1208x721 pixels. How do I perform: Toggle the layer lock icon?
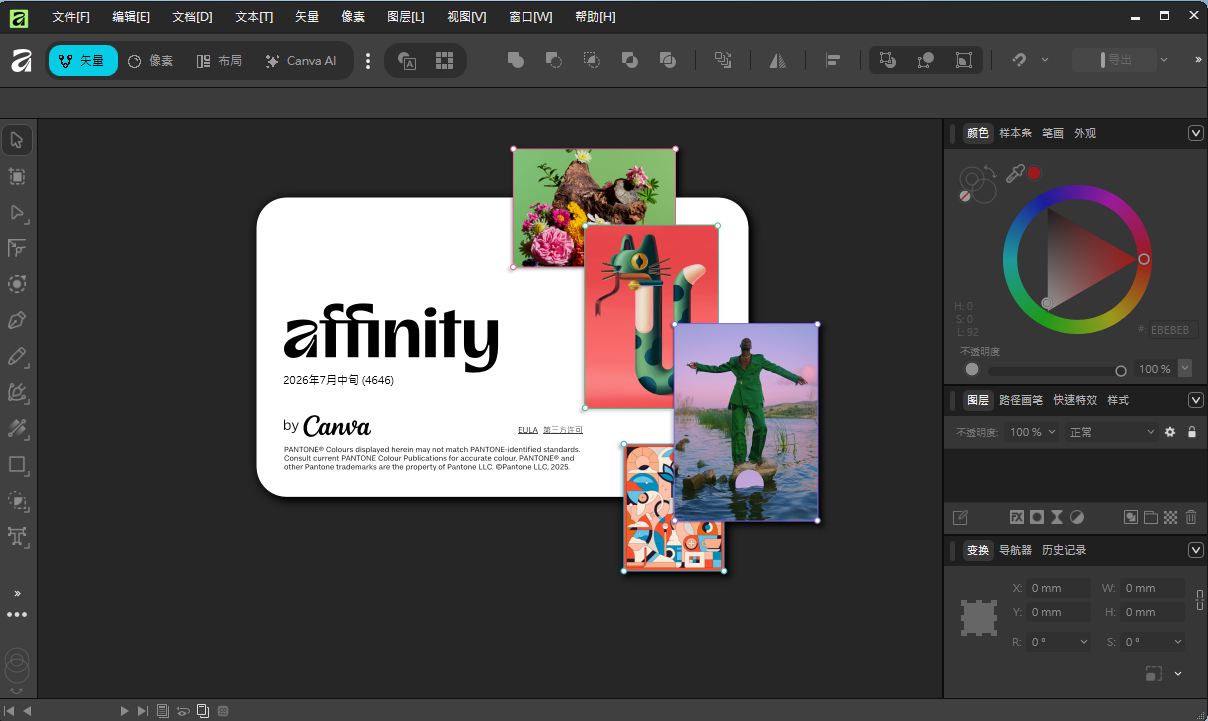pos(1191,432)
